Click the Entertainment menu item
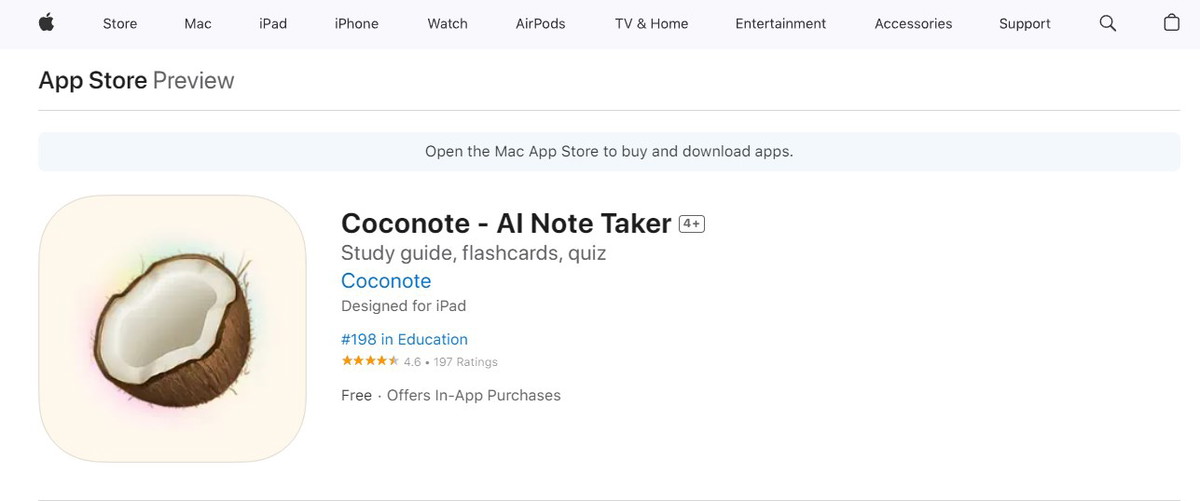This screenshot has width=1200, height=501. tap(780, 23)
